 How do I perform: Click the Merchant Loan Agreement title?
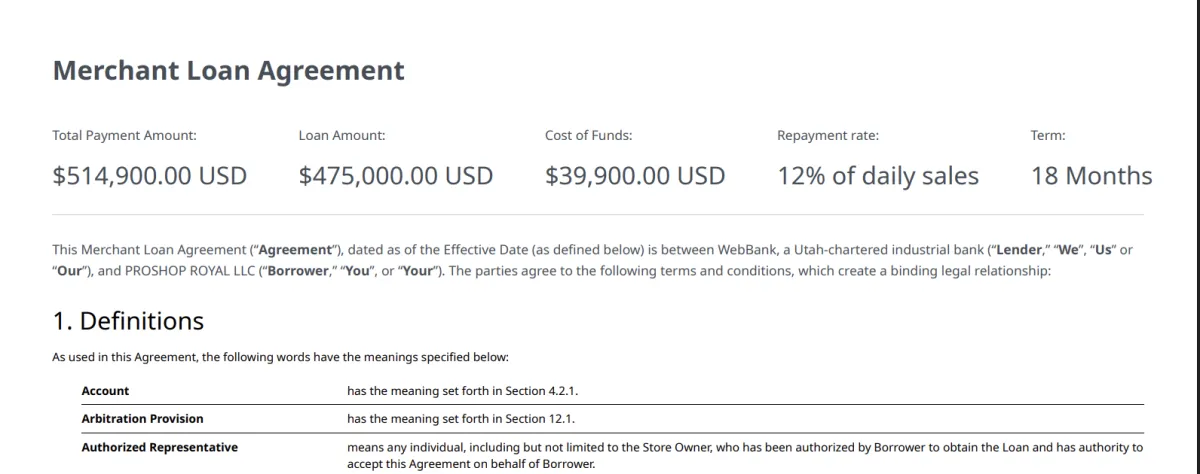pyautogui.click(x=228, y=71)
